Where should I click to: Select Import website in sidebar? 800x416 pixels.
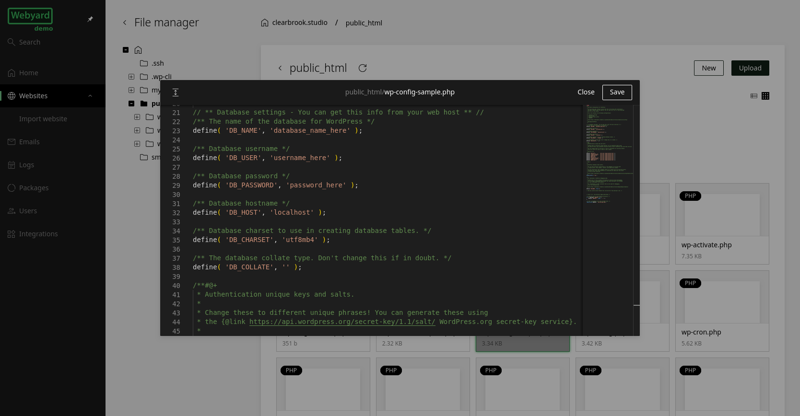pos(43,119)
